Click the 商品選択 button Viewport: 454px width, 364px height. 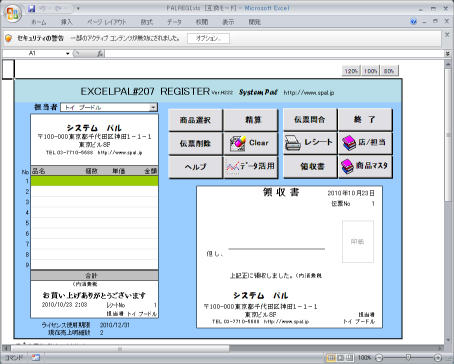click(x=195, y=120)
